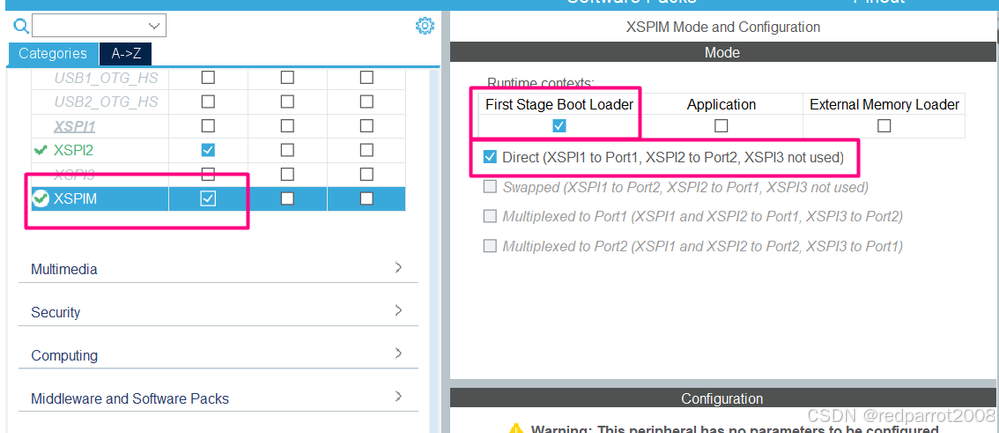Open the search combo box dropdown

[154, 26]
